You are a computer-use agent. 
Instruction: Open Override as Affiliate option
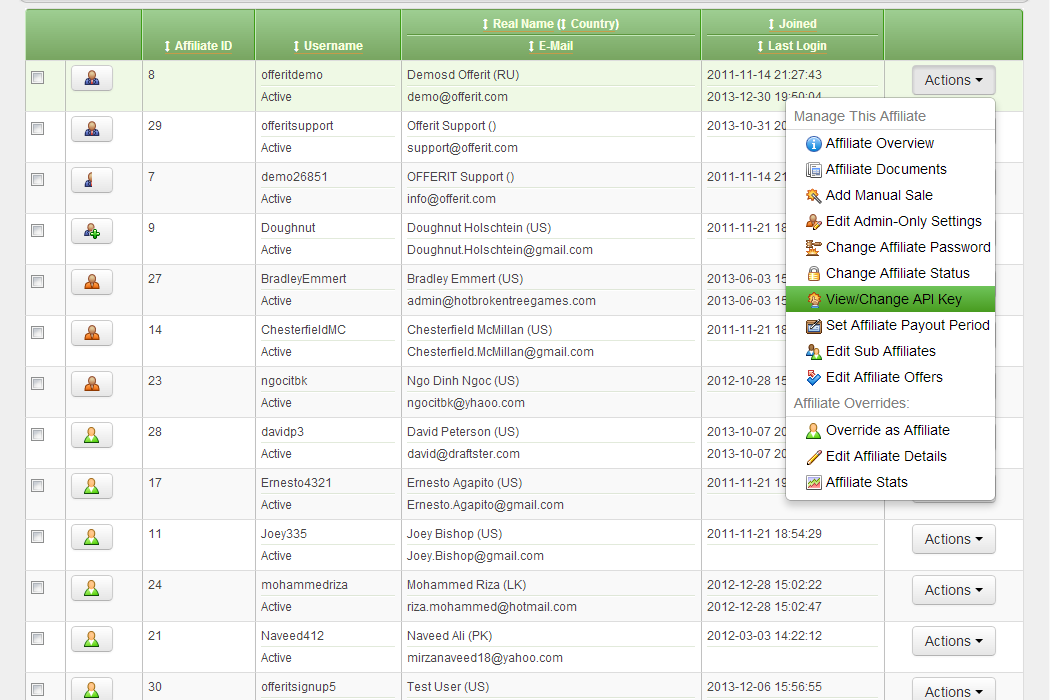click(x=887, y=430)
